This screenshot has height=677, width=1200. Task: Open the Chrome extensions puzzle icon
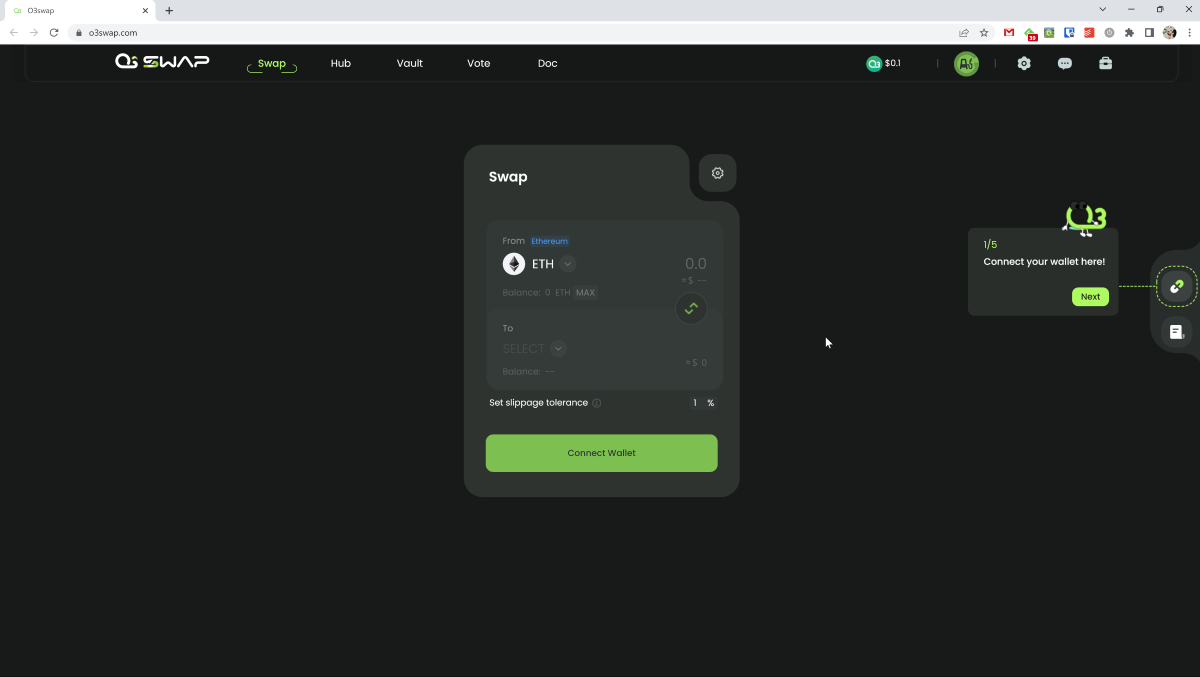point(1130,33)
